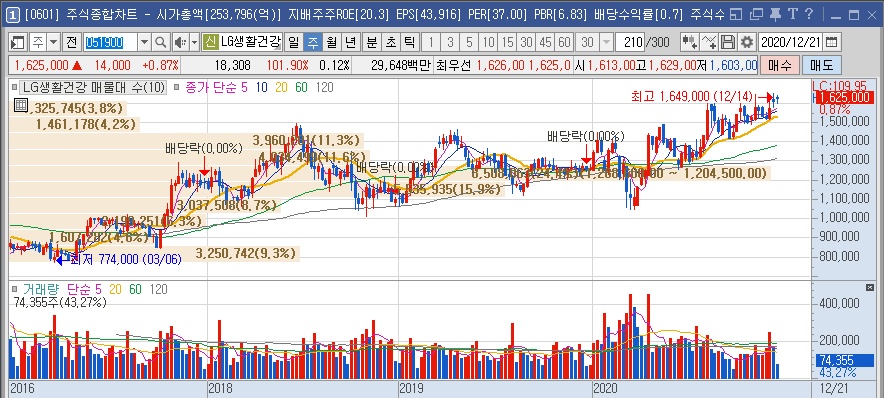Image resolution: width=884 pixels, height=398 pixels.
Task: Pin the window with pushpin icon
Action: tap(776, 14)
